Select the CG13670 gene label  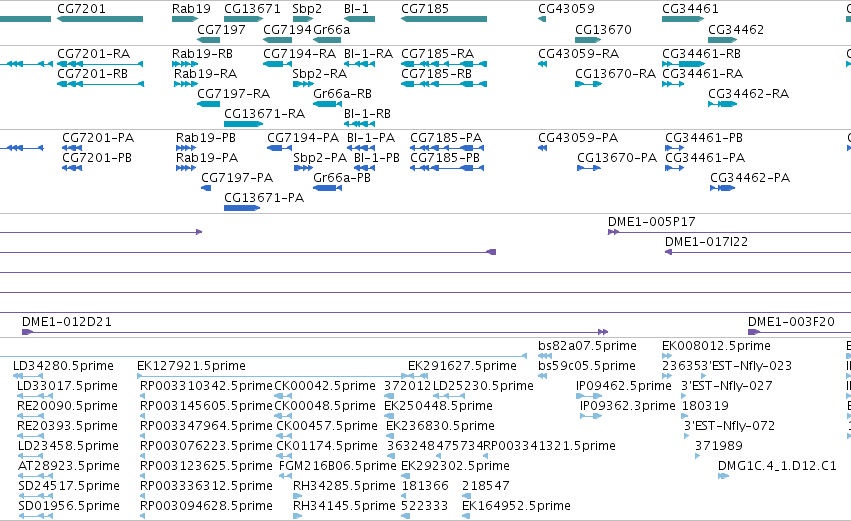point(604,29)
